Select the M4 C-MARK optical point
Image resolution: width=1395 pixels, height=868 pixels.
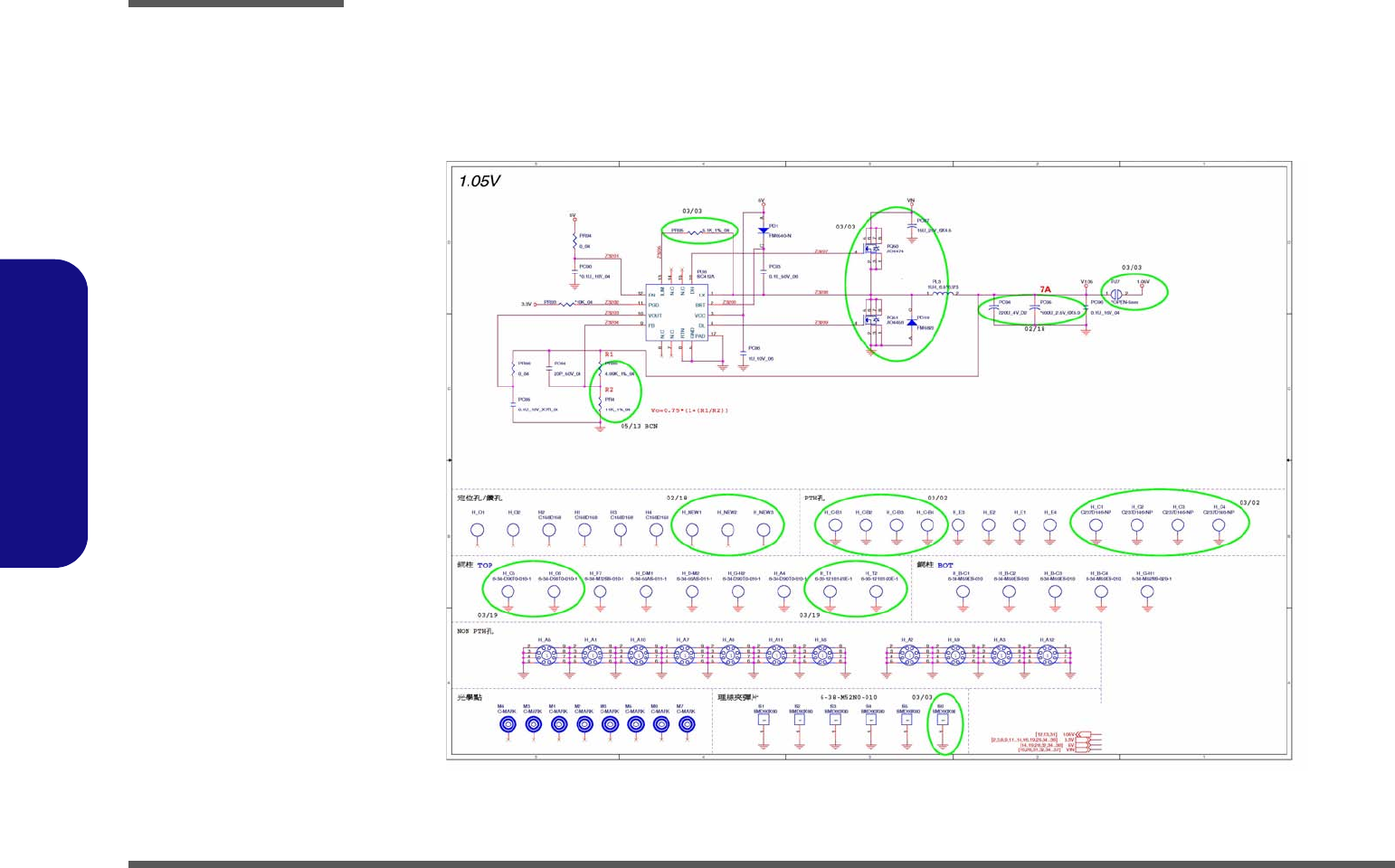pyautogui.click(x=508, y=724)
